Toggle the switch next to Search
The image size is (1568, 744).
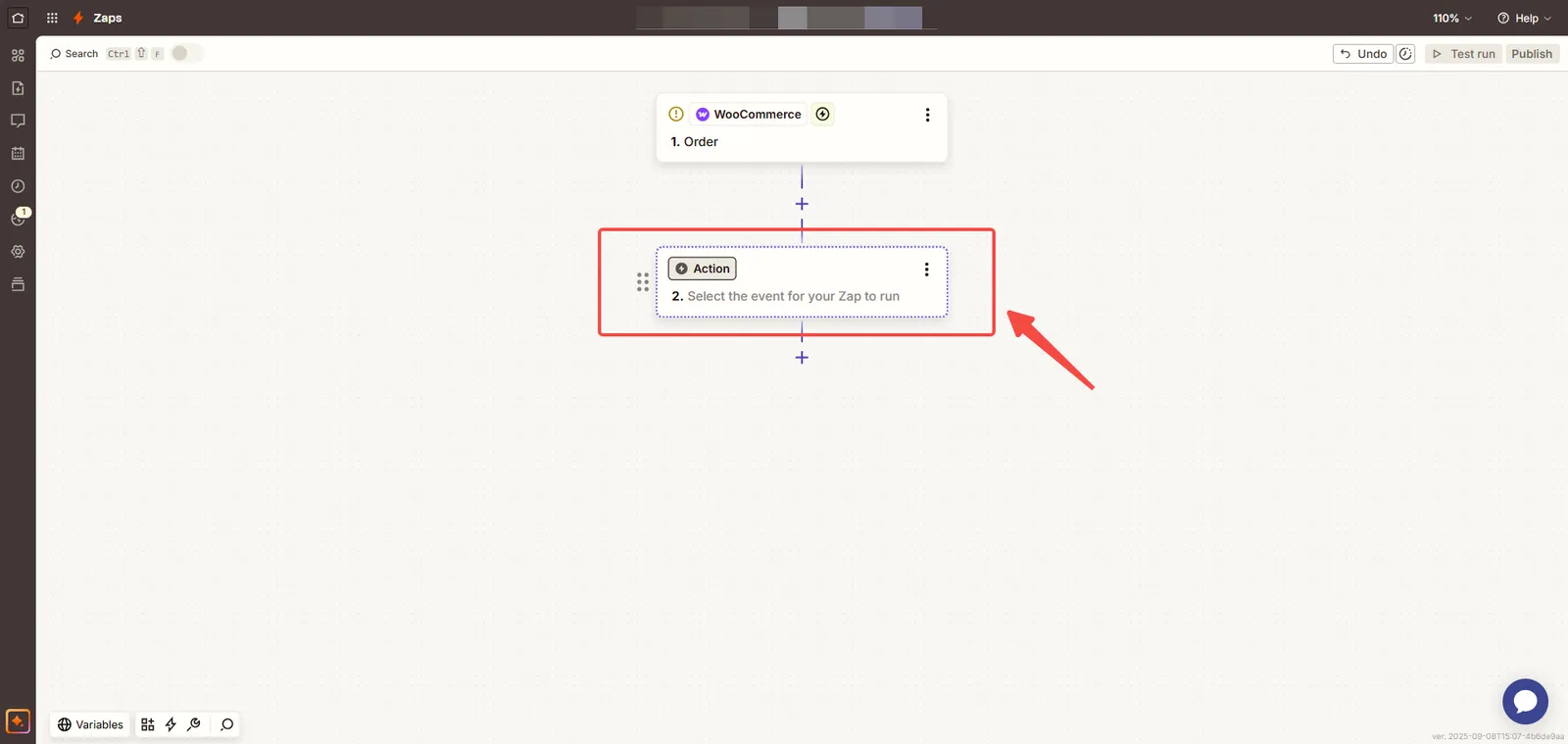click(186, 53)
